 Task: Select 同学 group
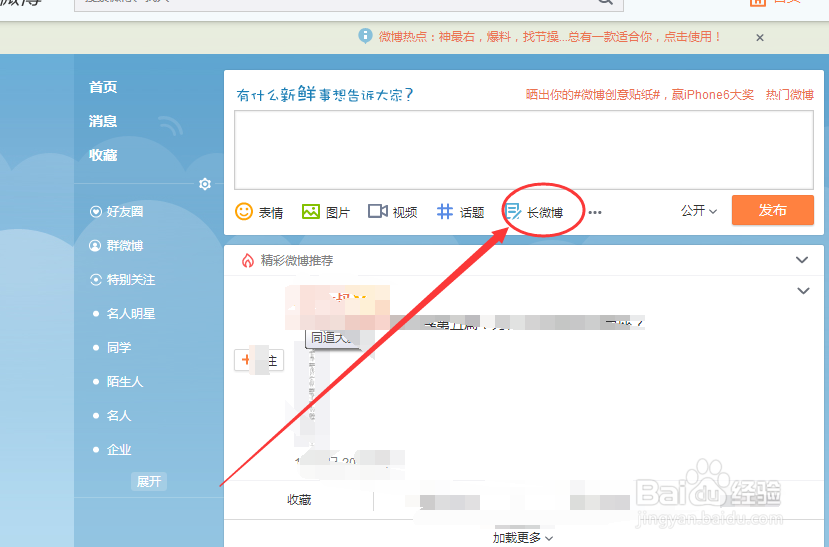coord(119,347)
